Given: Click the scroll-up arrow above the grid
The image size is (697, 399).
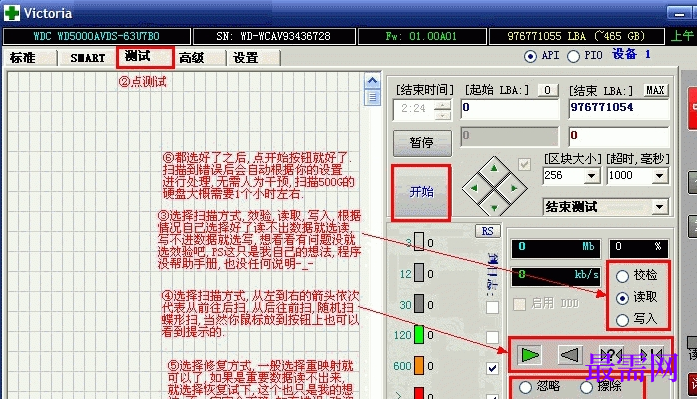Looking at the screenshot, I should click(x=373, y=81).
